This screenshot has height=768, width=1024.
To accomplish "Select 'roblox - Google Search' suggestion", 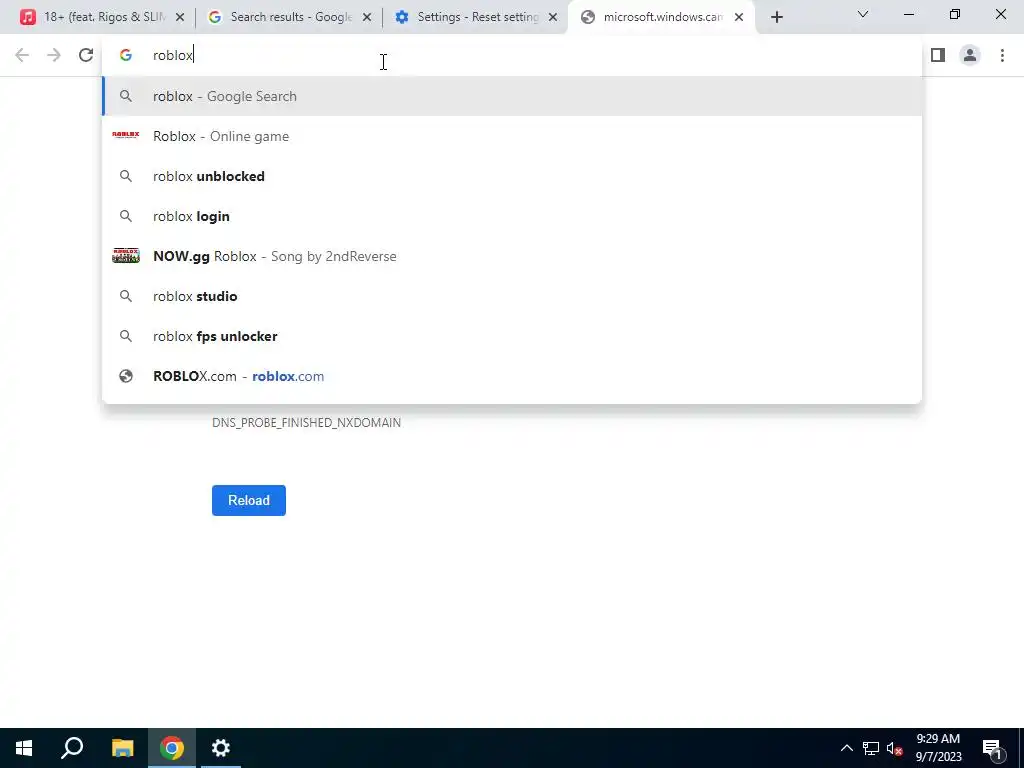I will point(512,96).
